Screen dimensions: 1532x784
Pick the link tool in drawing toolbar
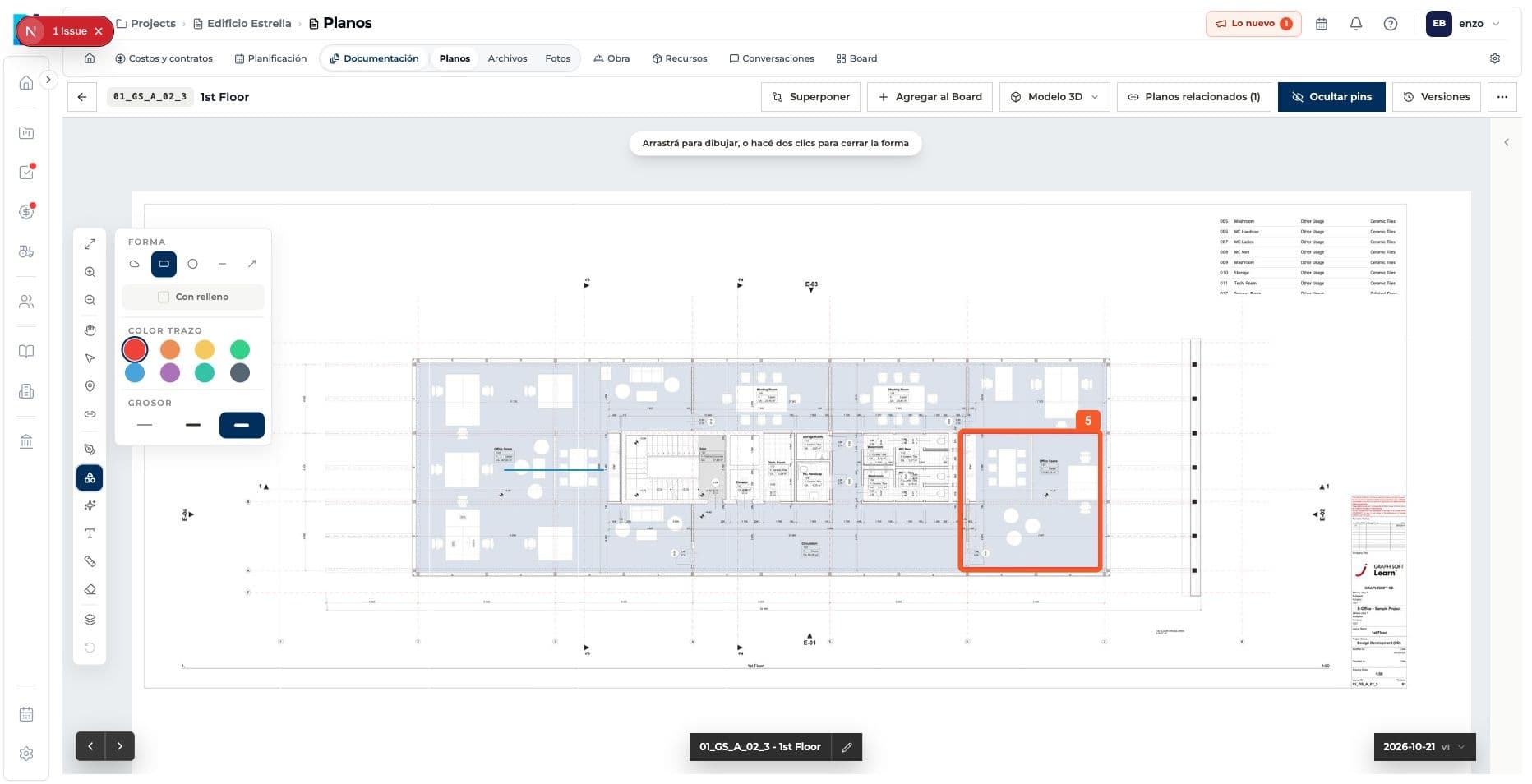(90, 414)
